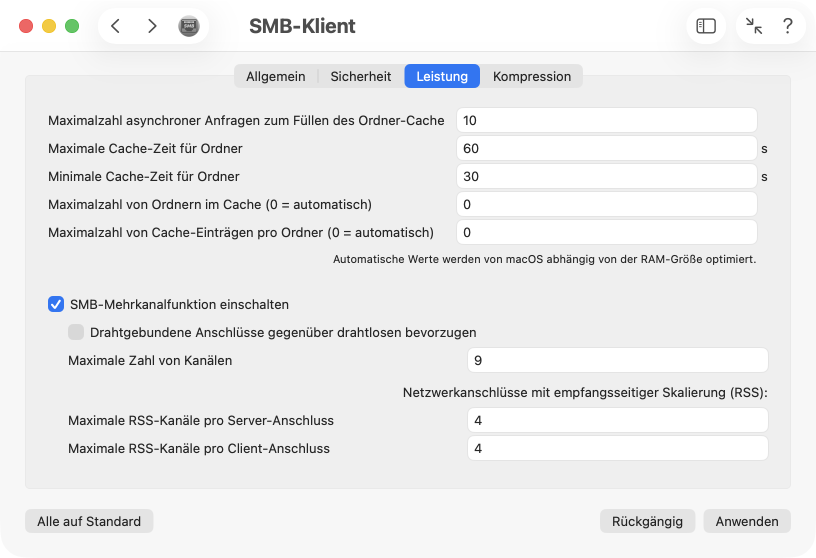Click Maximale Zahl von Kanälen field
Screen dimensions: 816x558
click(618, 360)
